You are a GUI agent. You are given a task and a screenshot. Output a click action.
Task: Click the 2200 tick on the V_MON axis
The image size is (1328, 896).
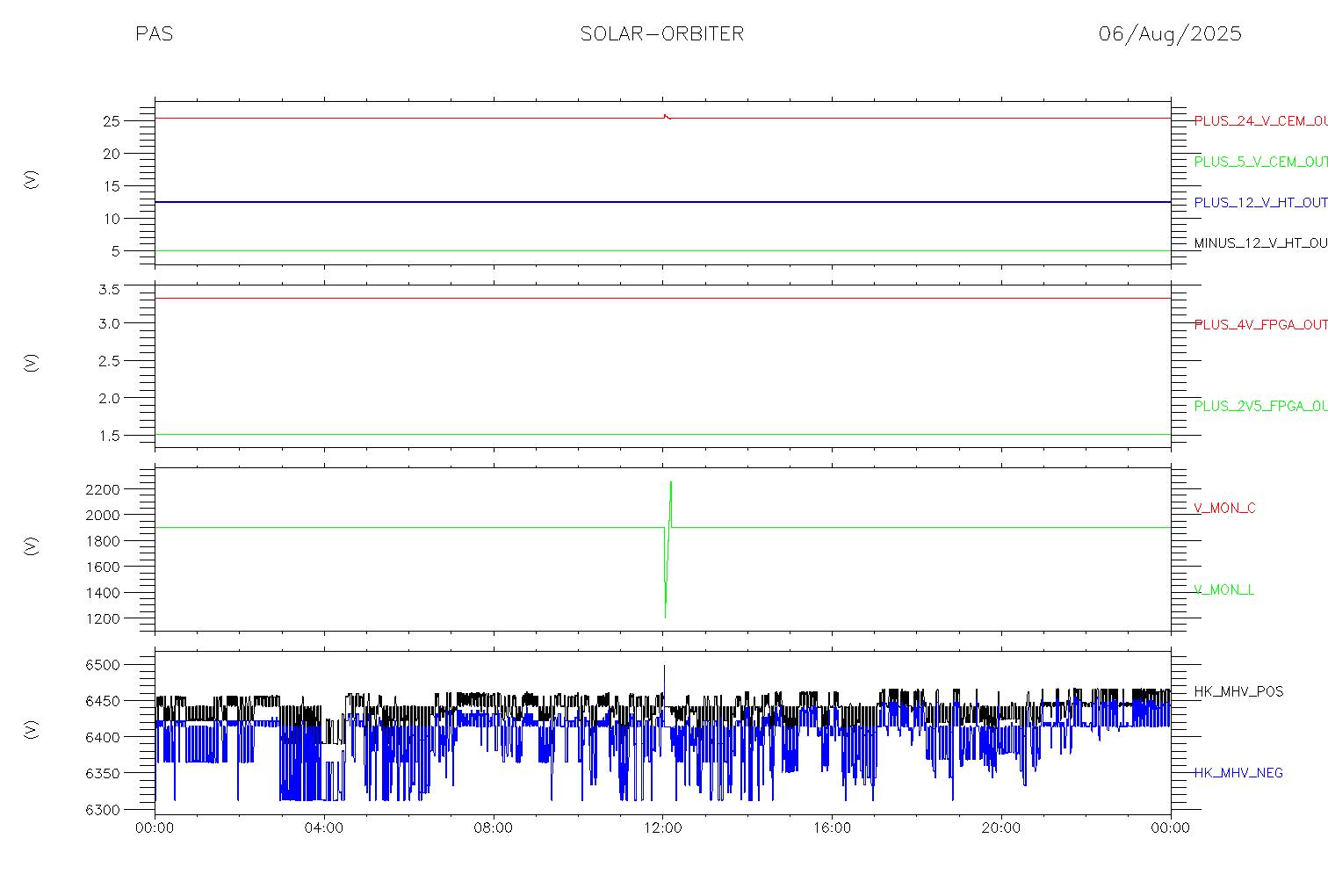pos(103,488)
